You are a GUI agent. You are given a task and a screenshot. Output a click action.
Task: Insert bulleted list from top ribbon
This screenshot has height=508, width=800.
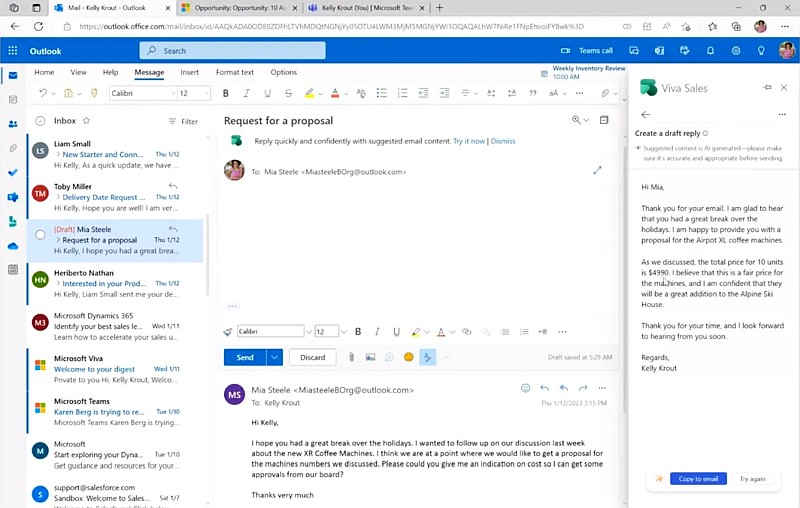coord(381,93)
